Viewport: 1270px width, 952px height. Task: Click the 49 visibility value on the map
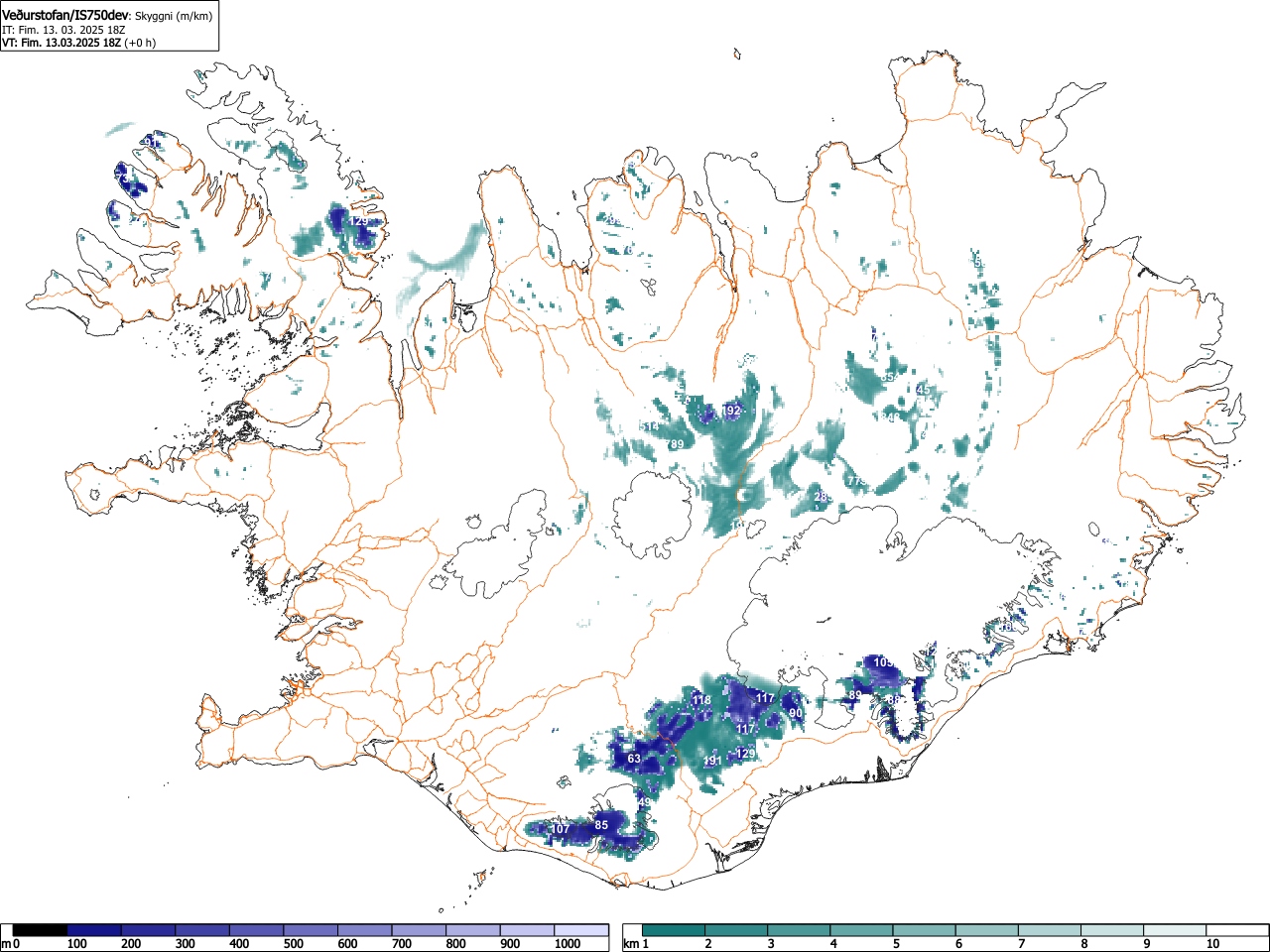pos(645,802)
